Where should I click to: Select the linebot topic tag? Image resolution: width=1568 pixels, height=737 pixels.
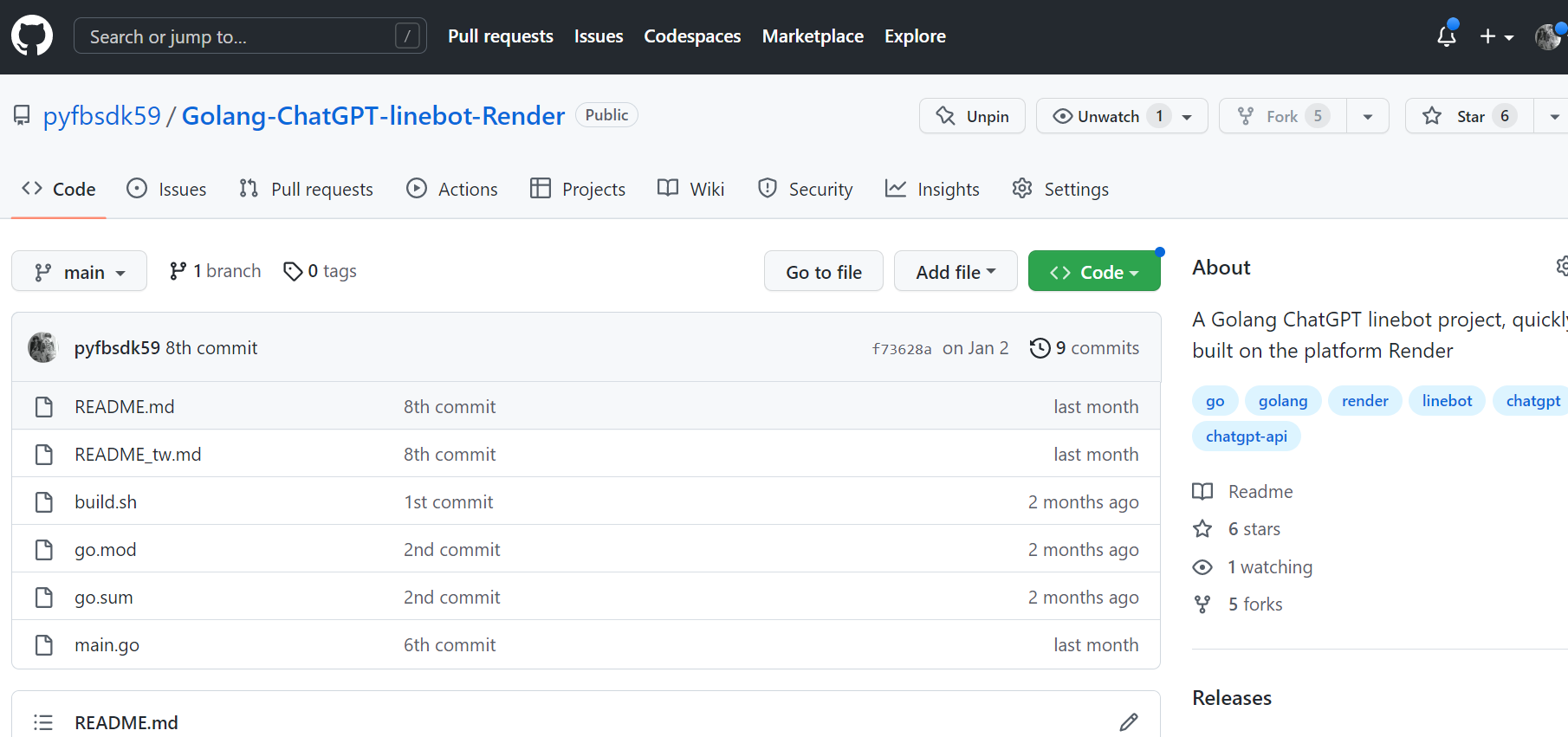(1447, 401)
